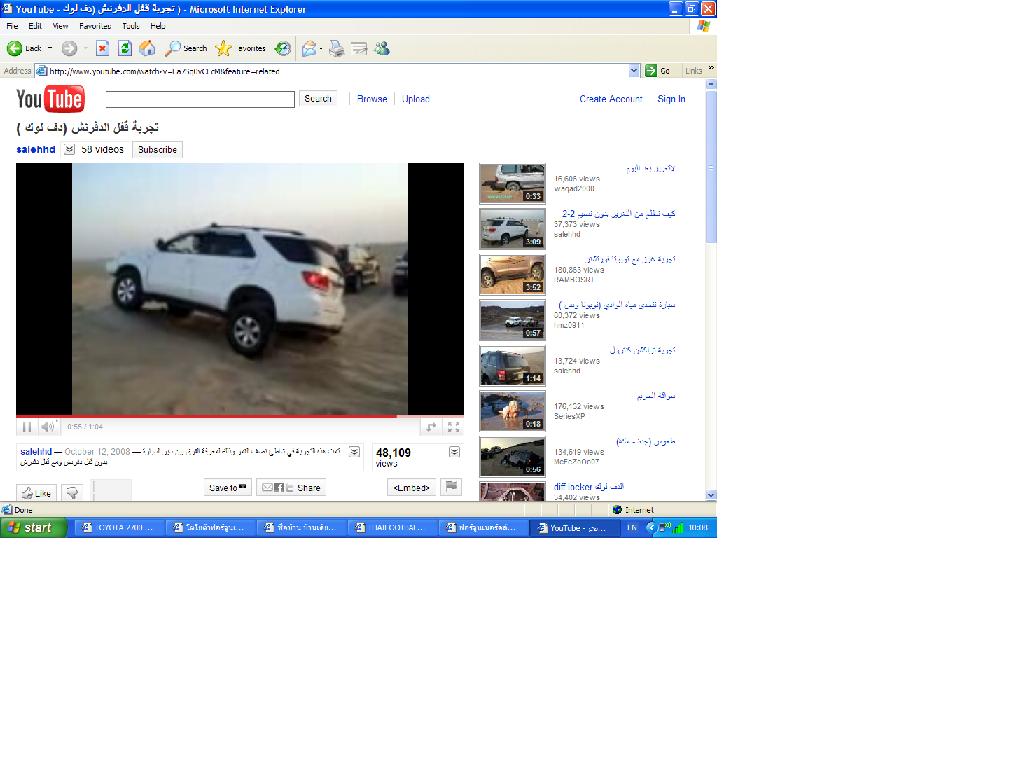Open the address bar dropdown
This screenshot has width=1024, height=768.
pyautogui.click(x=634, y=71)
